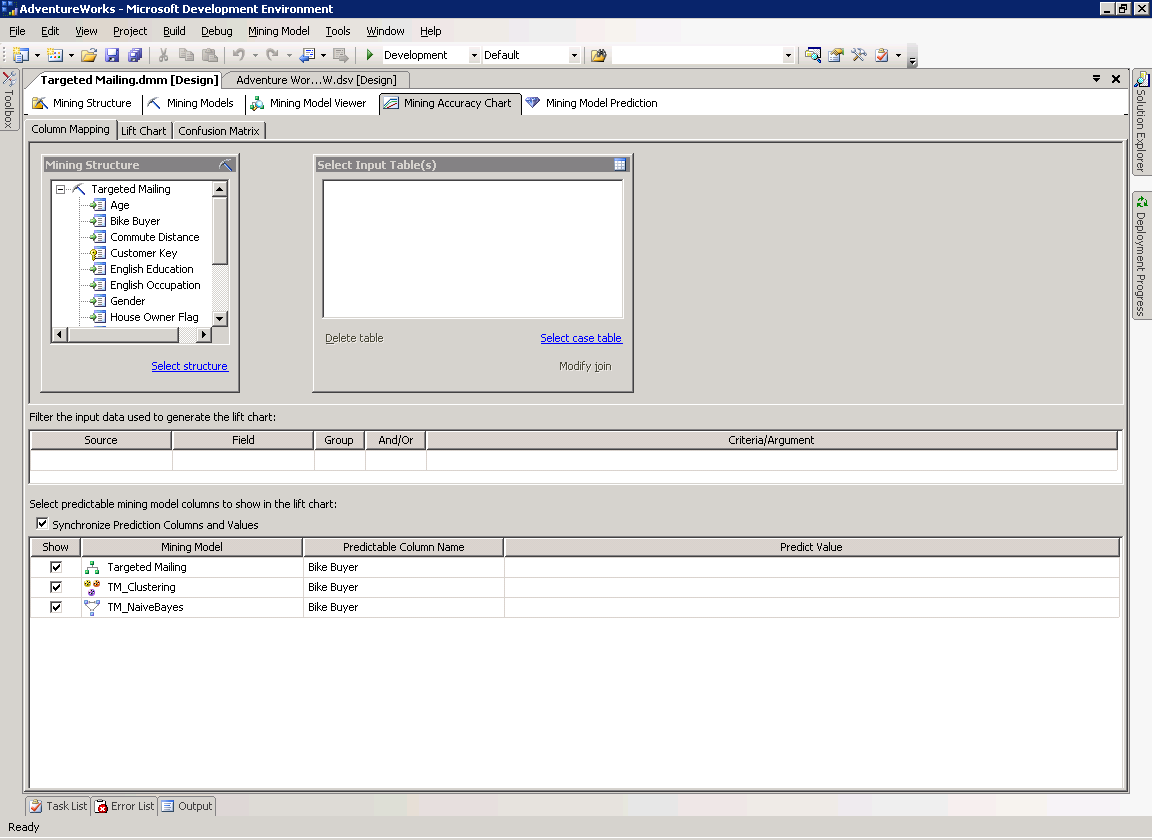Open the Error List bottom tab
The height and width of the screenshot is (840, 1152).
pos(125,806)
